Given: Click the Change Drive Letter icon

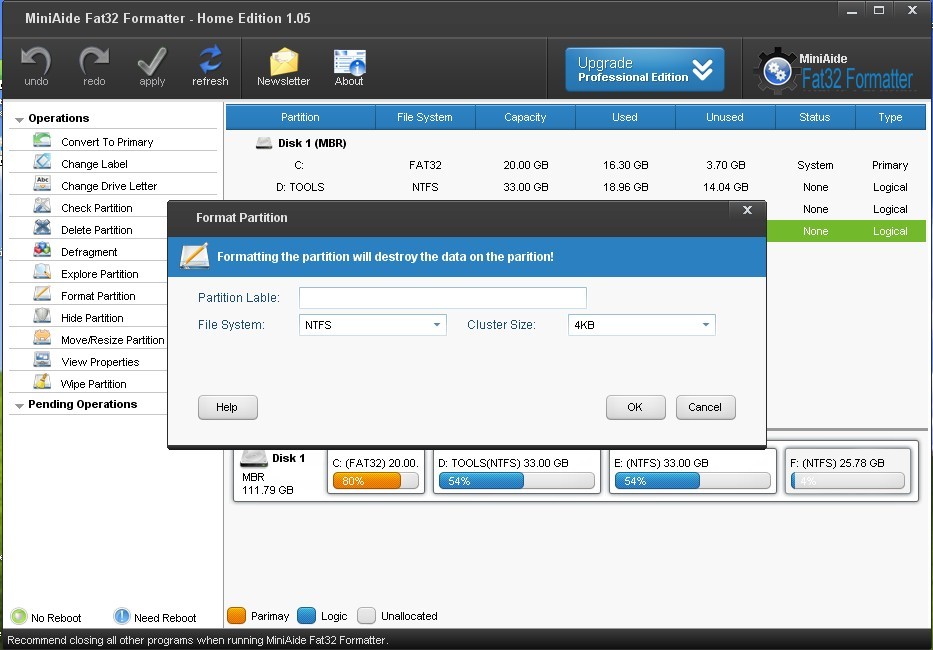Looking at the screenshot, I should click(42, 185).
